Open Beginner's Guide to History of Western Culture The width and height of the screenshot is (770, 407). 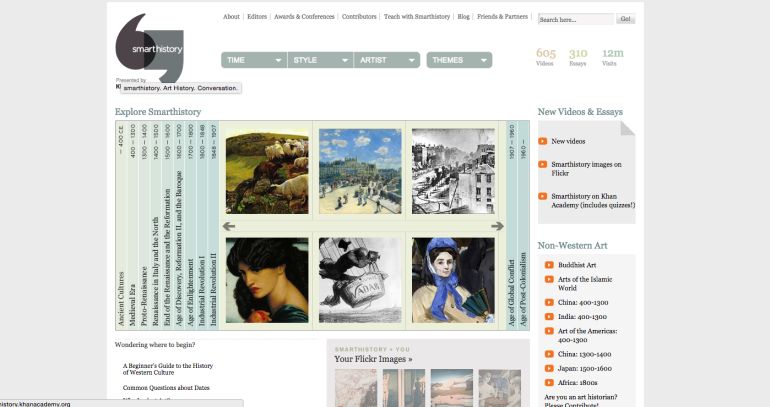click(167, 369)
